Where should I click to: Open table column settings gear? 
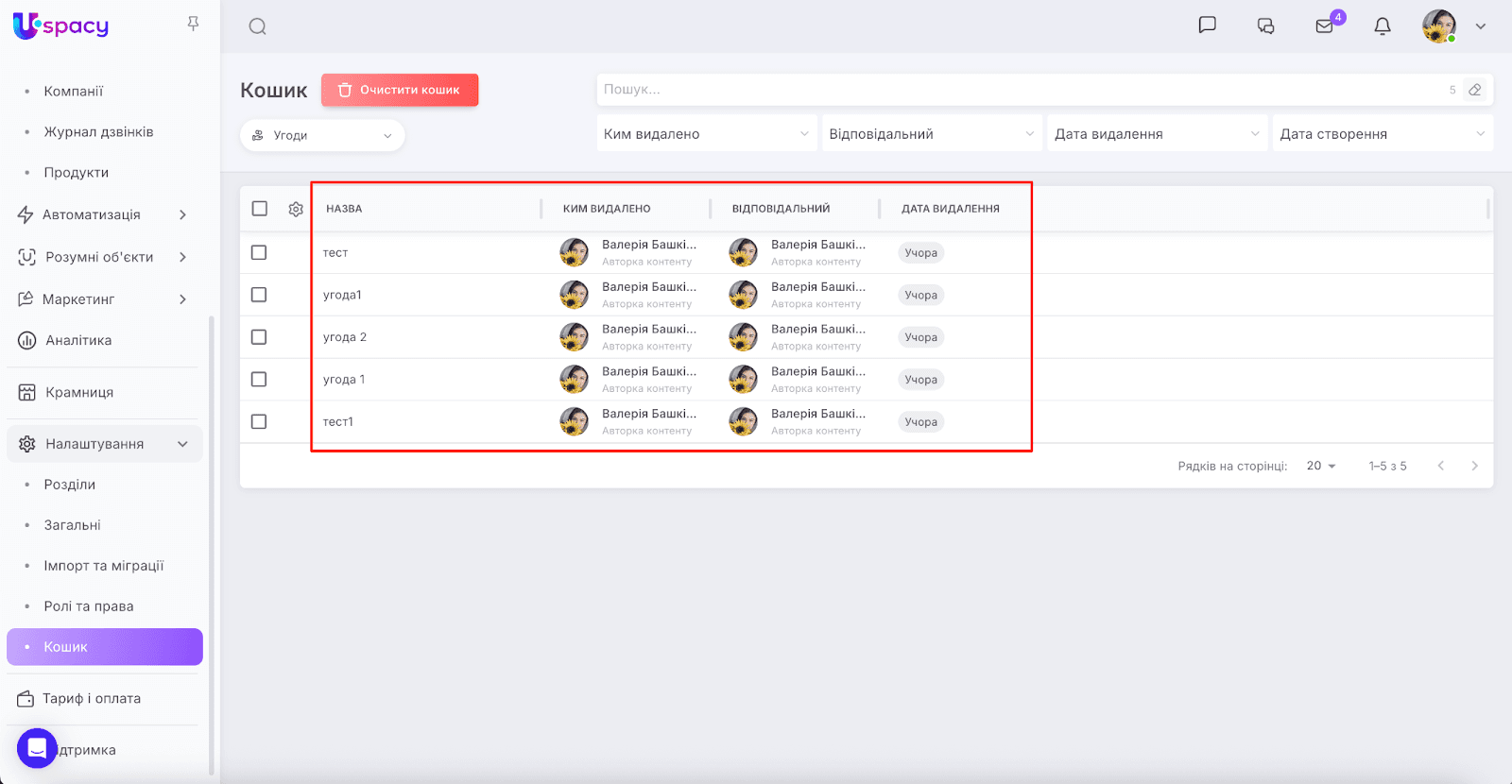[x=296, y=209]
